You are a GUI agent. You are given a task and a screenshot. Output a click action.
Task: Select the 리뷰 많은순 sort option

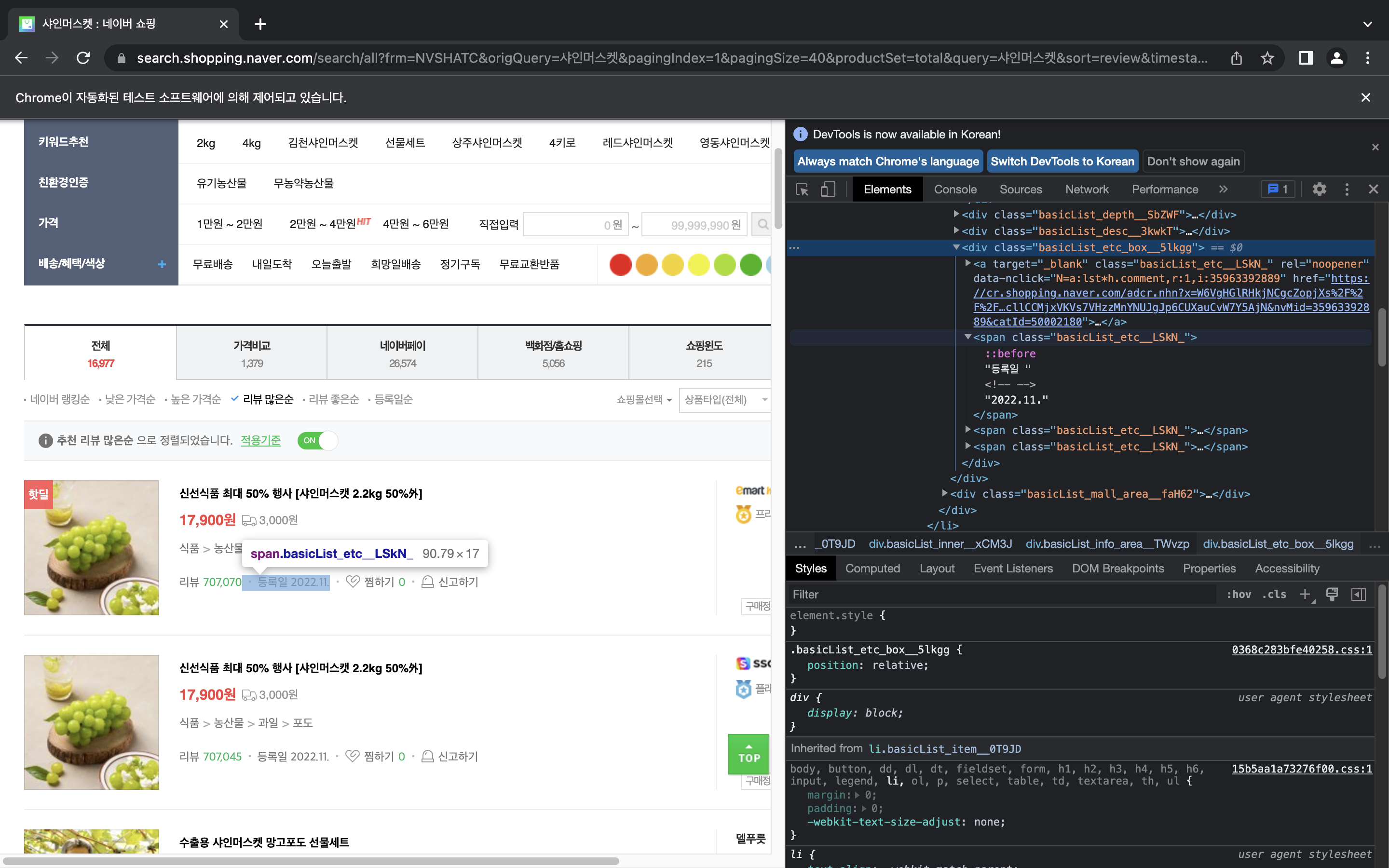tap(268, 399)
